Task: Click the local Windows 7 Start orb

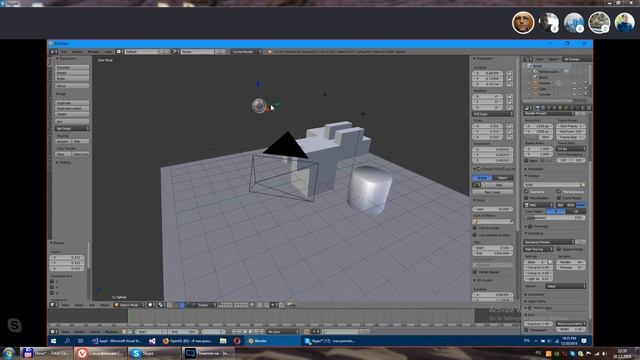Action: click(9, 353)
